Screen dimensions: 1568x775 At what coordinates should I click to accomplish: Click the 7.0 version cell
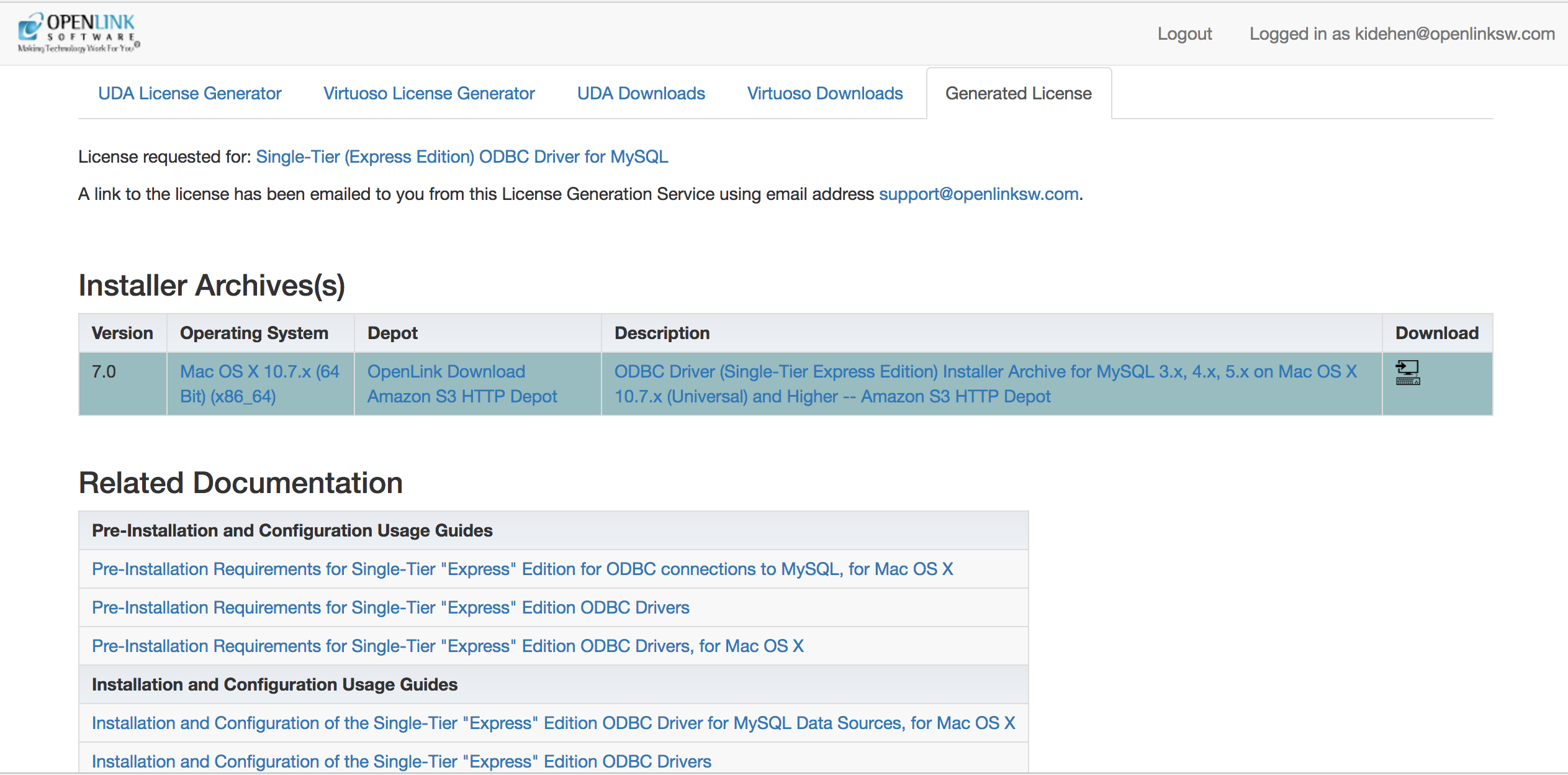[x=123, y=384]
